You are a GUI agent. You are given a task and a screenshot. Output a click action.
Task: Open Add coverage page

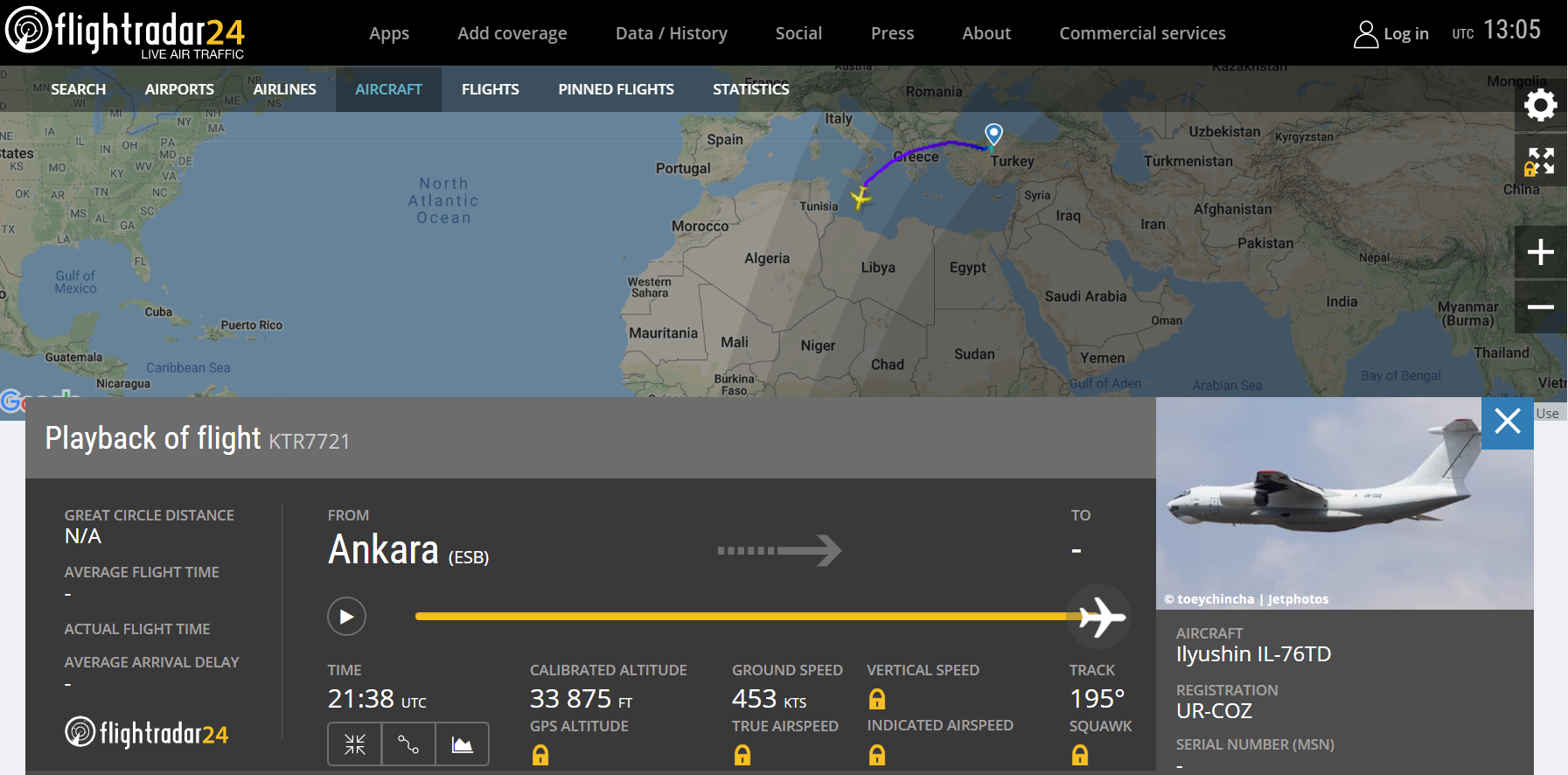512,33
